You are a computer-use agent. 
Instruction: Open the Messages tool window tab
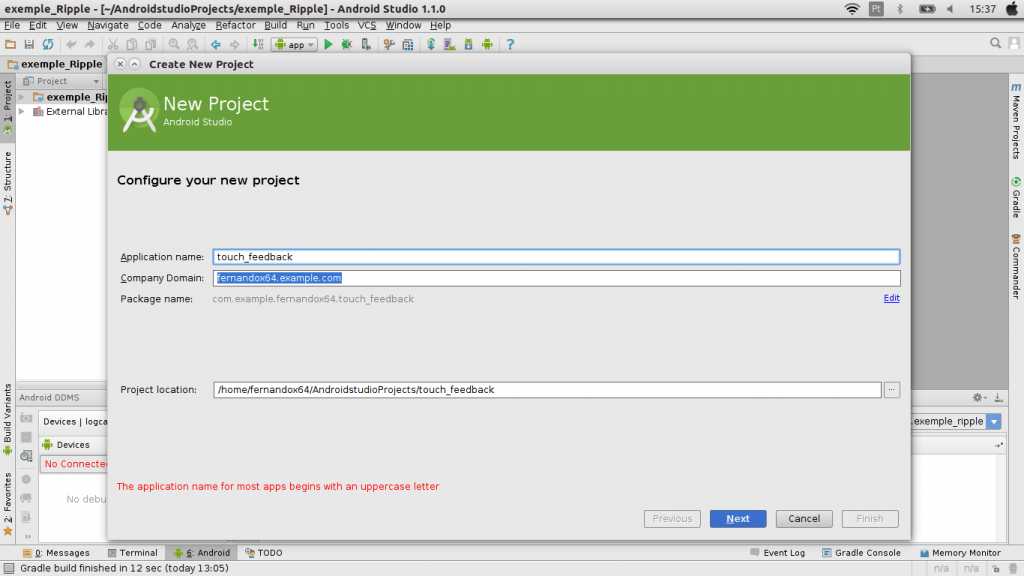56,552
